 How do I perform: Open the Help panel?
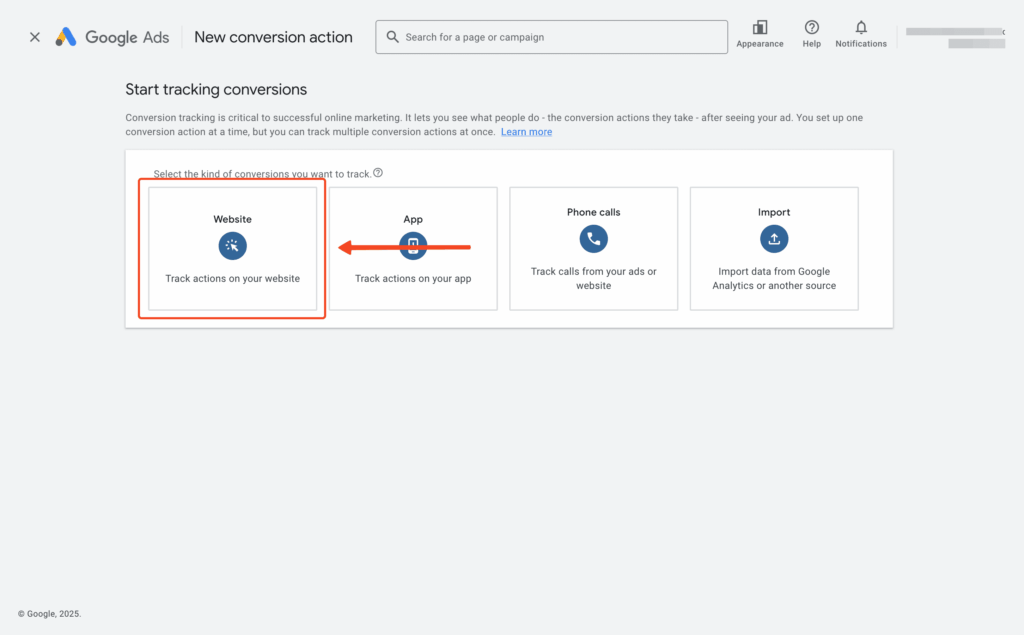pos(811,32)
